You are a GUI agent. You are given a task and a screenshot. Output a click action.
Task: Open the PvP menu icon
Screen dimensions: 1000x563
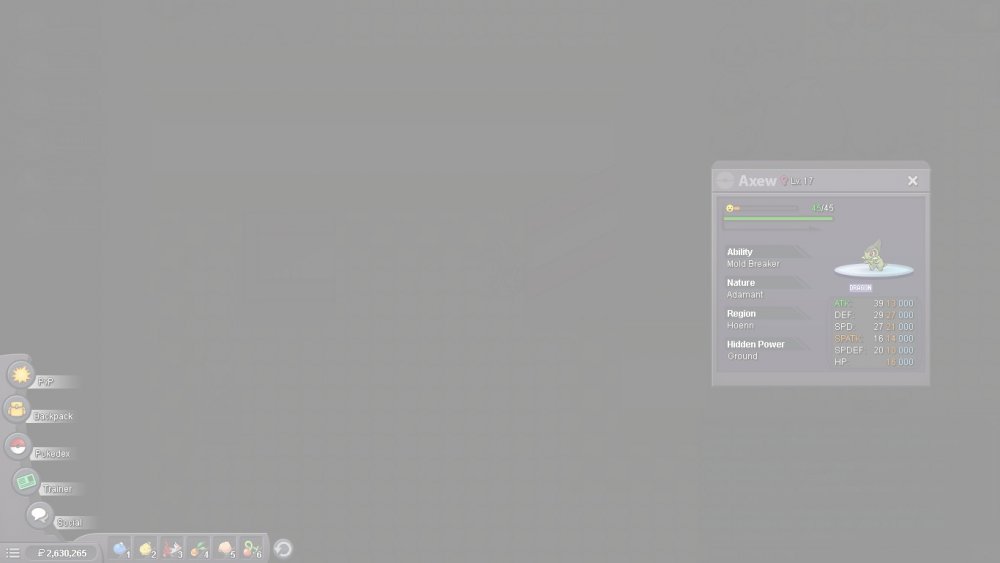point(21,375)
